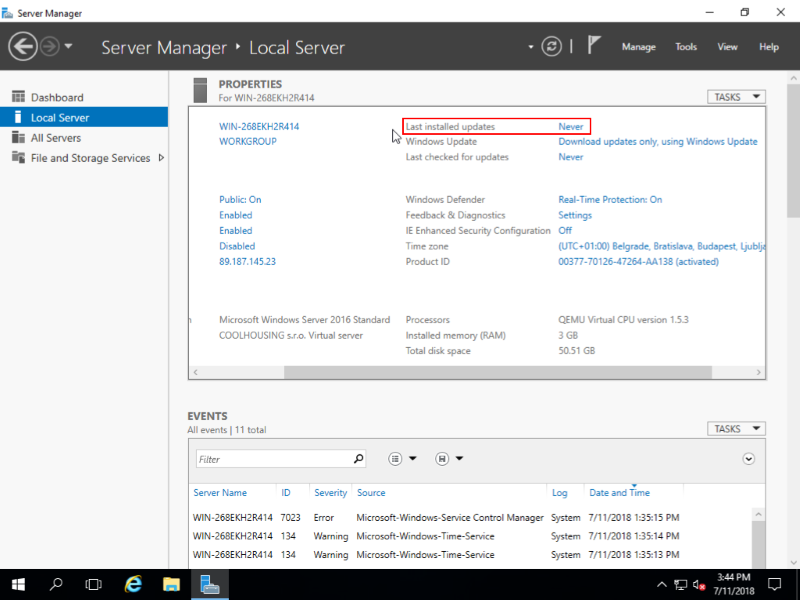
Task: Open the View menu
Action: 727,47
